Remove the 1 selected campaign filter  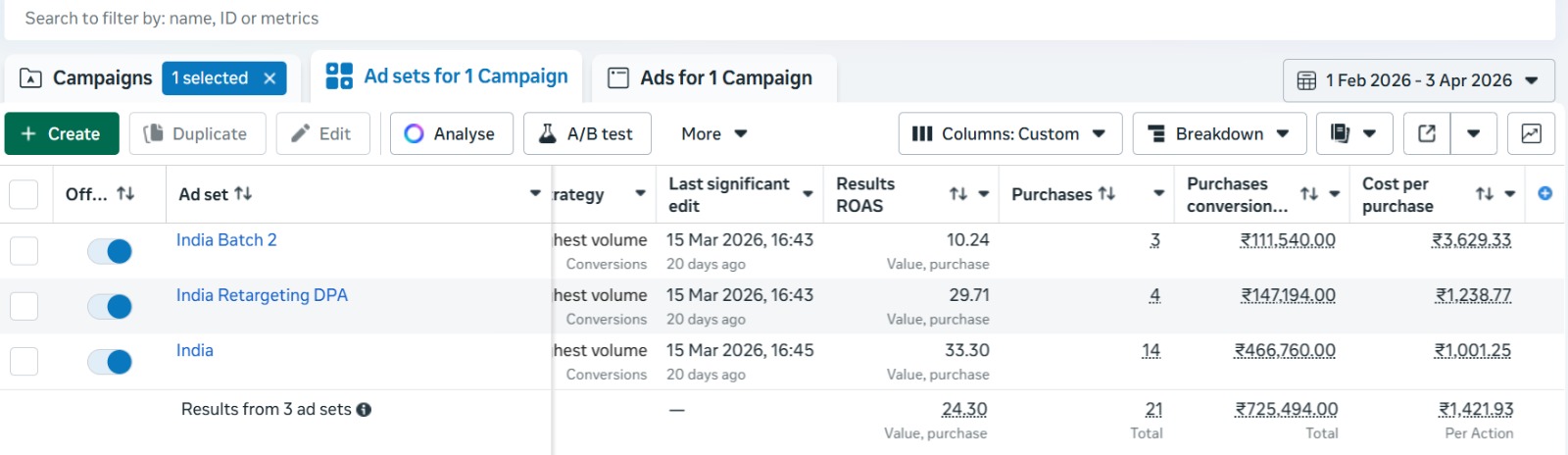(269, 78)
